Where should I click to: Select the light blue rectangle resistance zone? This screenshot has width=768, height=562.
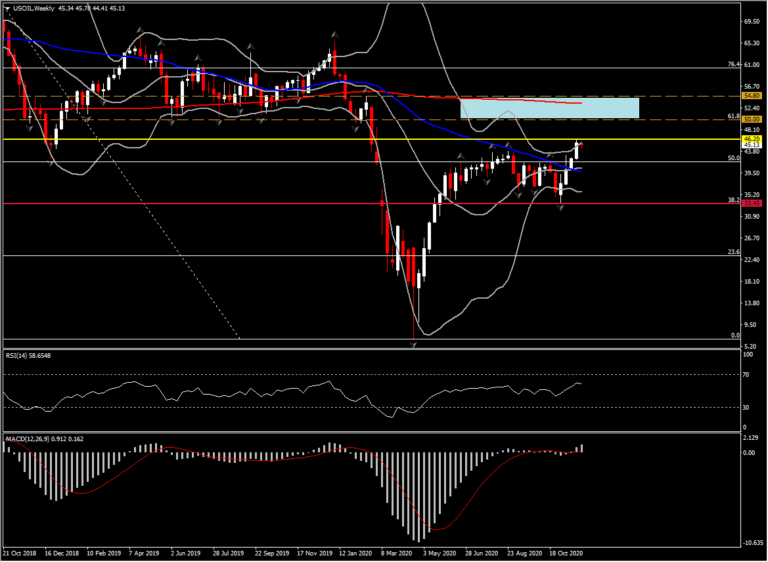click(550, 108)
